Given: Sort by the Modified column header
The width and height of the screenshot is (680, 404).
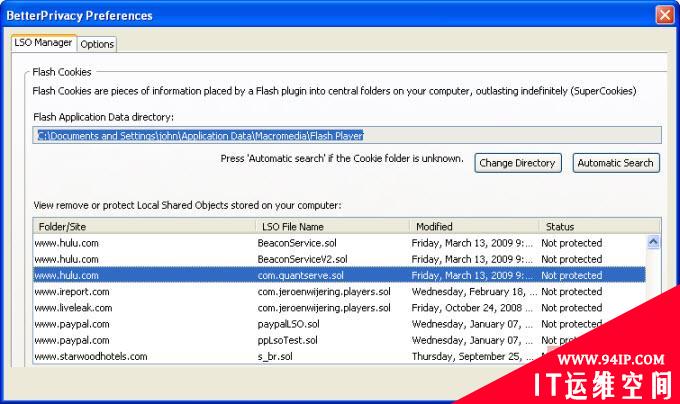Looking at the screenshot, I should pos(474,226).
